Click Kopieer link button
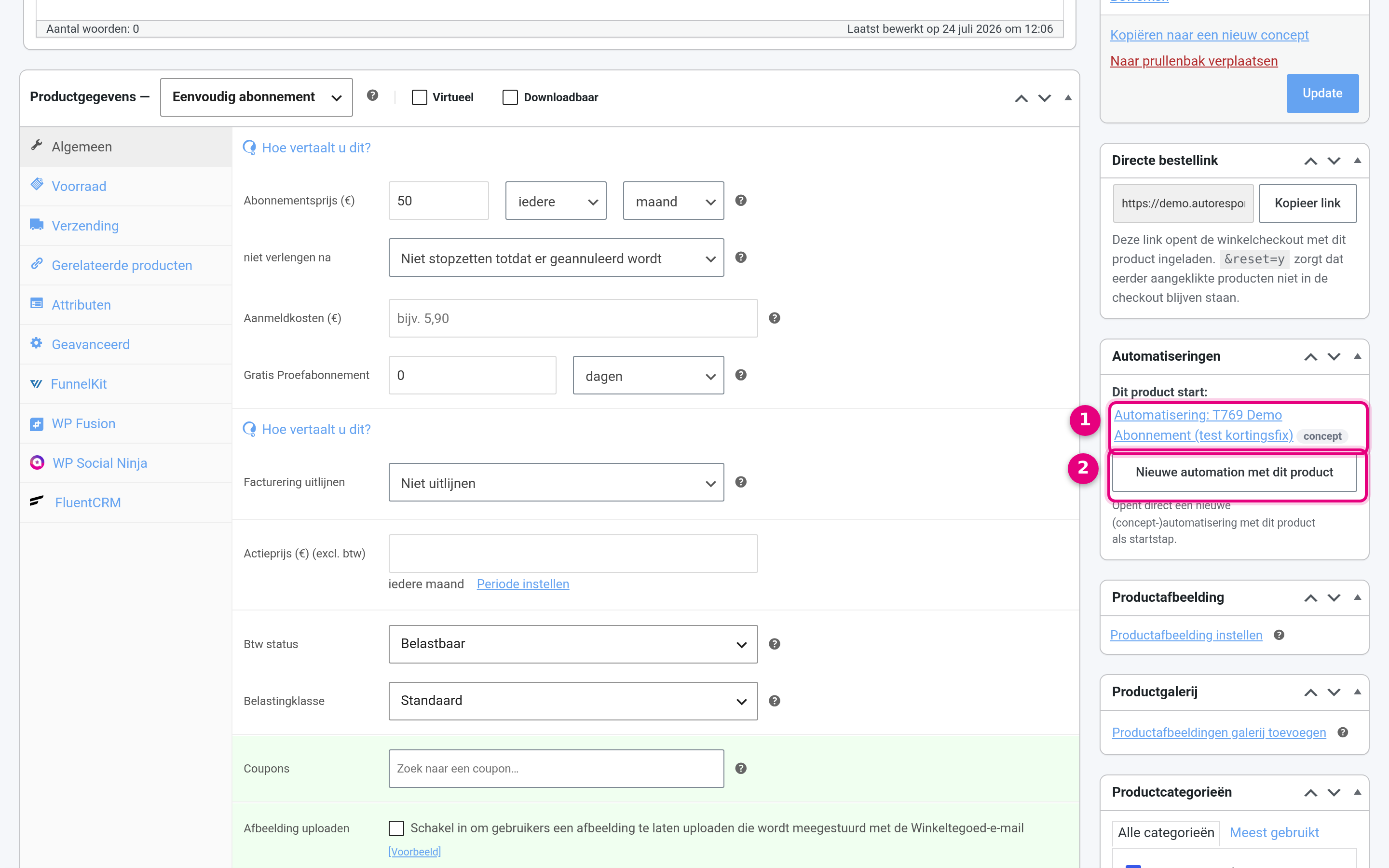The image size is (1389, 868). [1307, 203]
